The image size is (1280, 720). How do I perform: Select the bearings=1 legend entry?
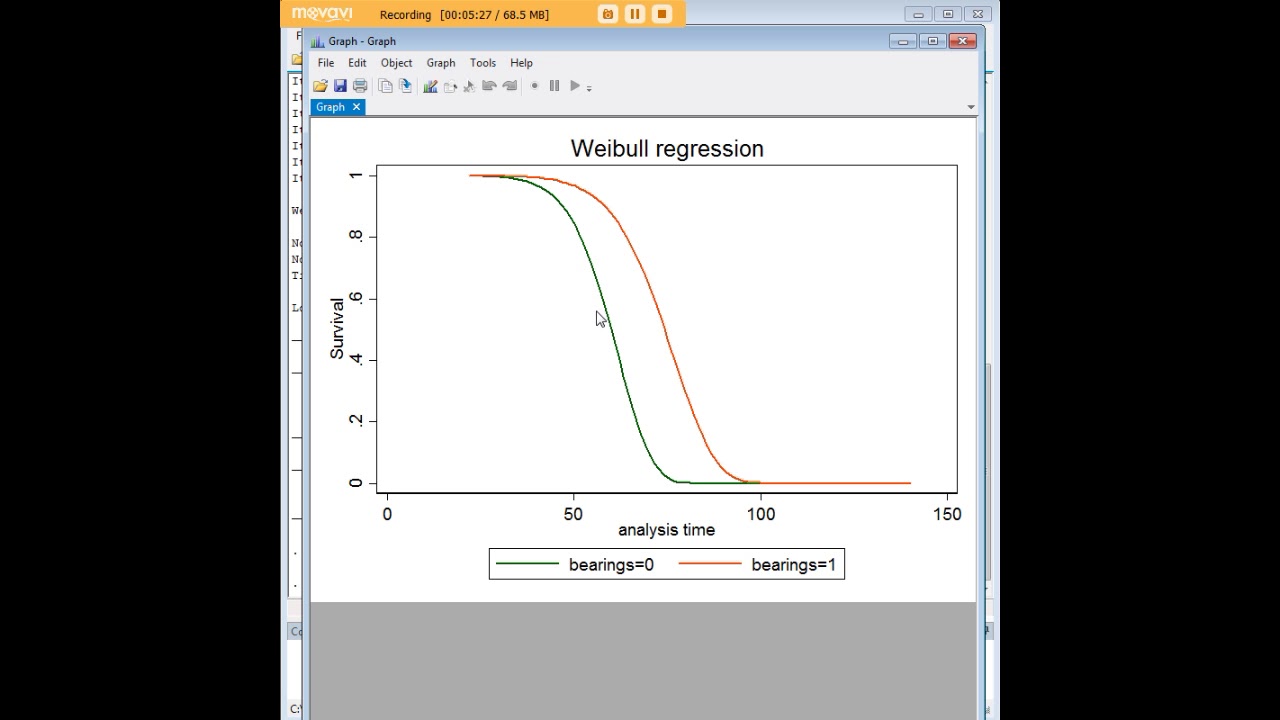click(793, 565)
